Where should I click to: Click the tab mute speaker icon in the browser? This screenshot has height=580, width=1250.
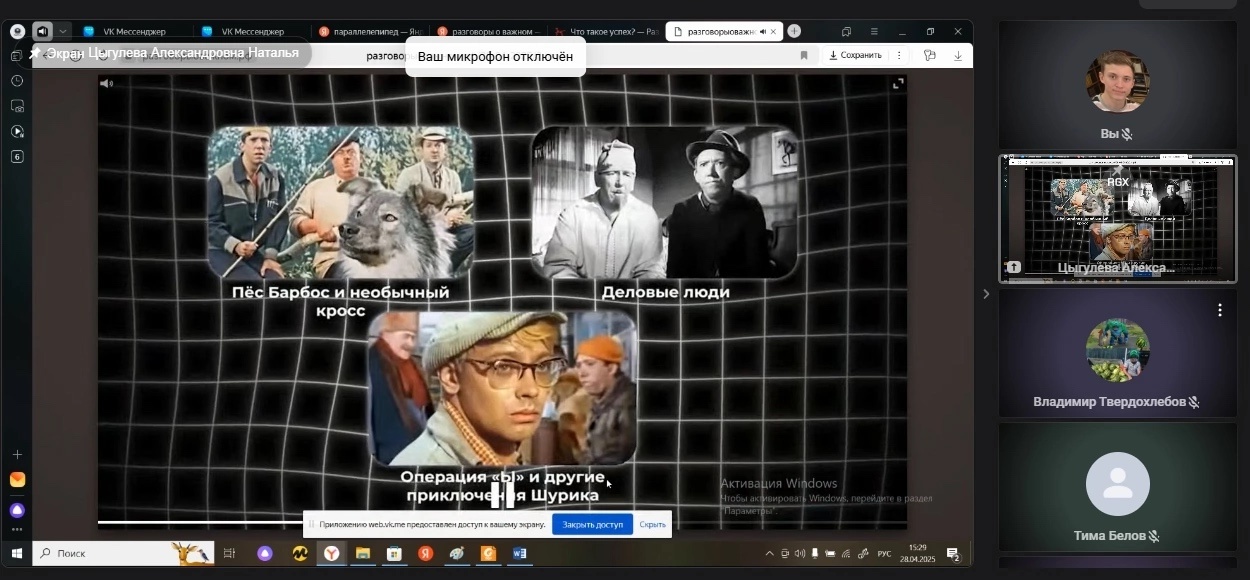(42, 32)
